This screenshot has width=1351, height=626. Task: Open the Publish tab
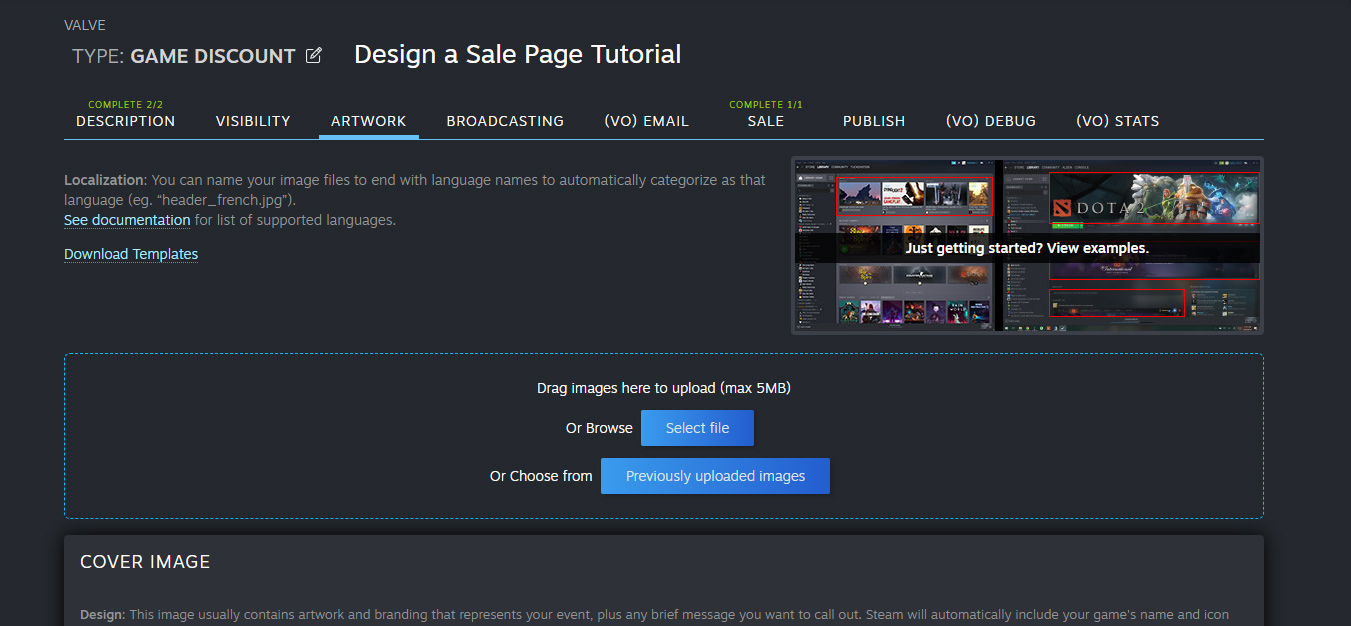[874, 120]
